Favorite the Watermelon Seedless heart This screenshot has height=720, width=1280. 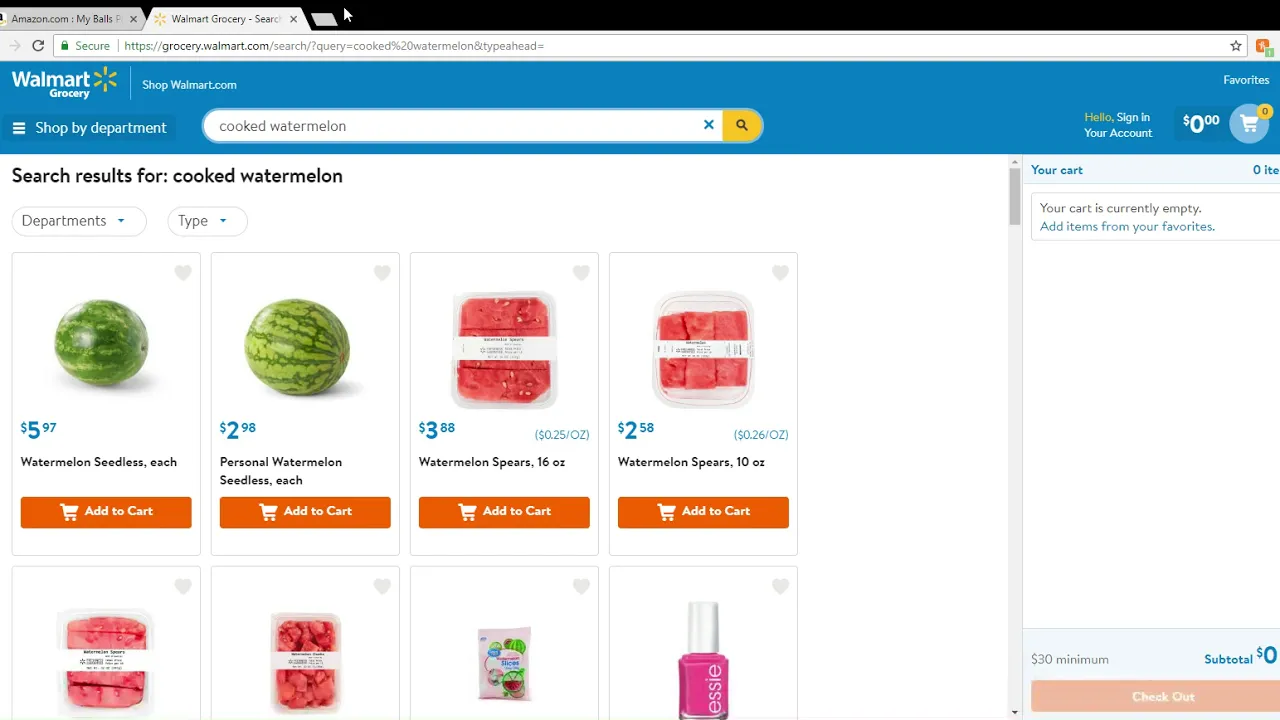tap(183, 273)
